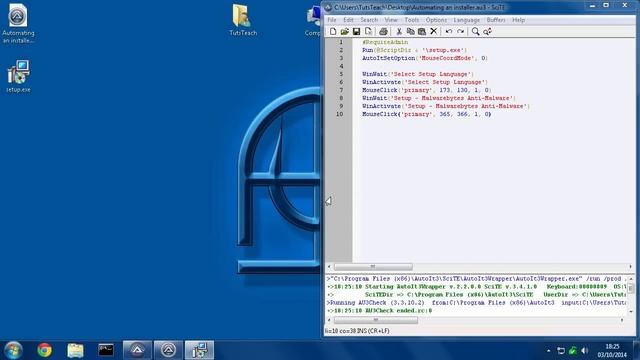Click the New file icon in SciTE toolbar
640x360 pixels.
tap(333, 31)
